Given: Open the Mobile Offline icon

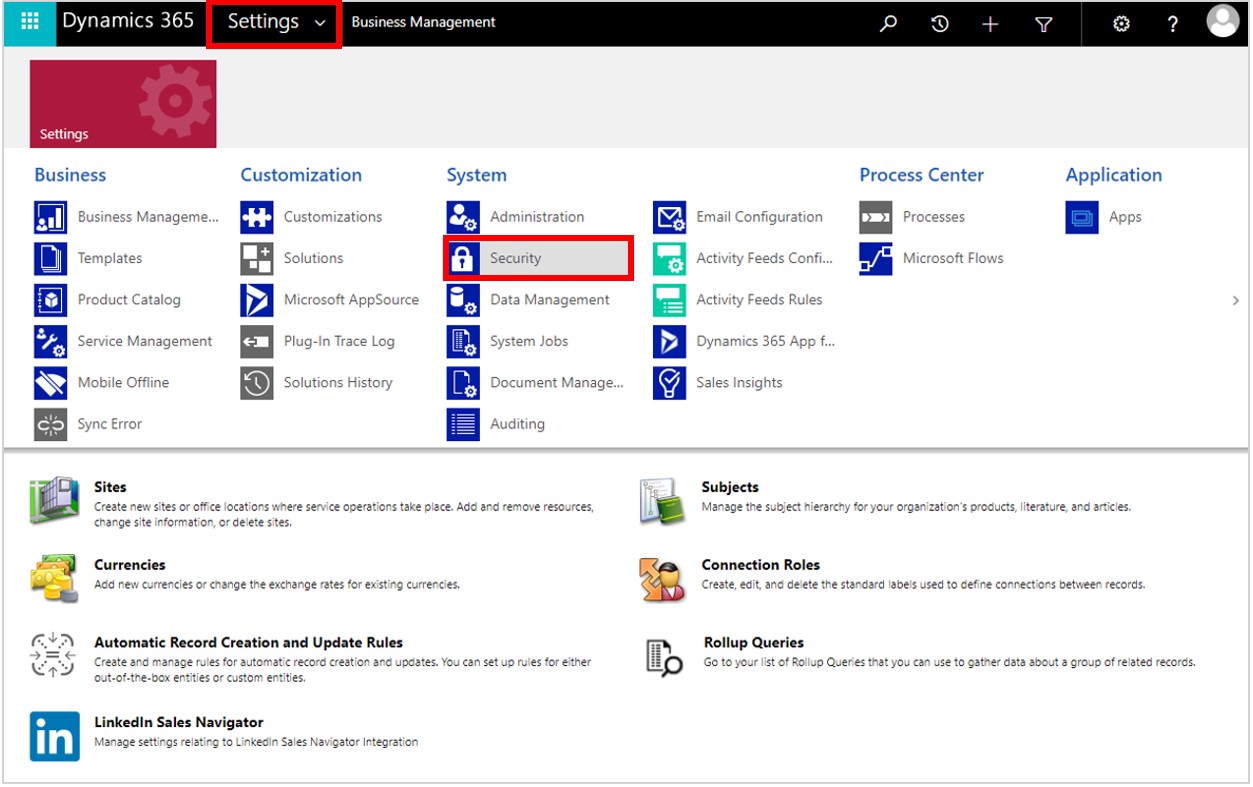Looking at the screenshot, I should click(x=51, y=383).
